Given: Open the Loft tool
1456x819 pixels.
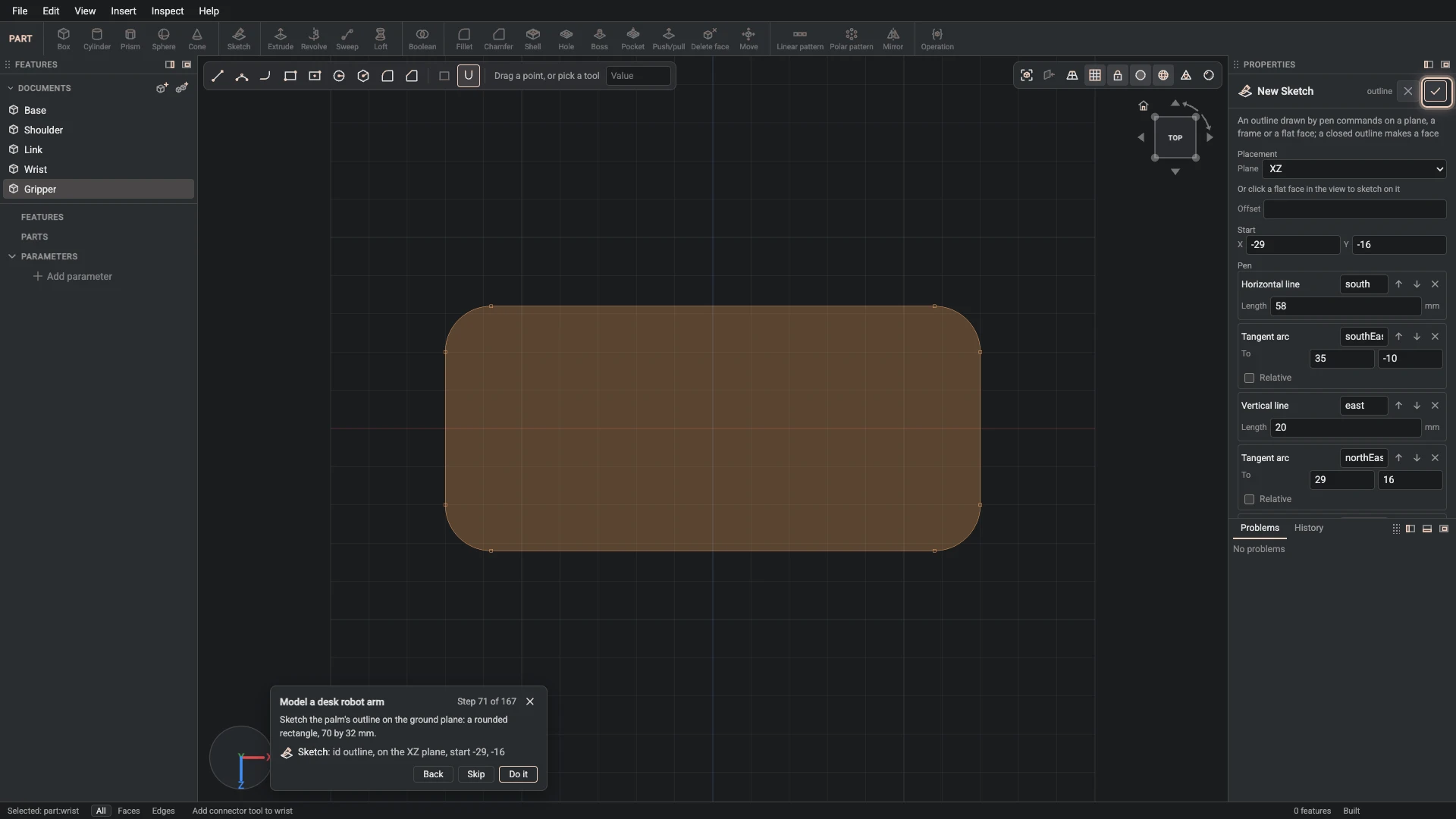Looking at the screenshot, I should 381,39.
